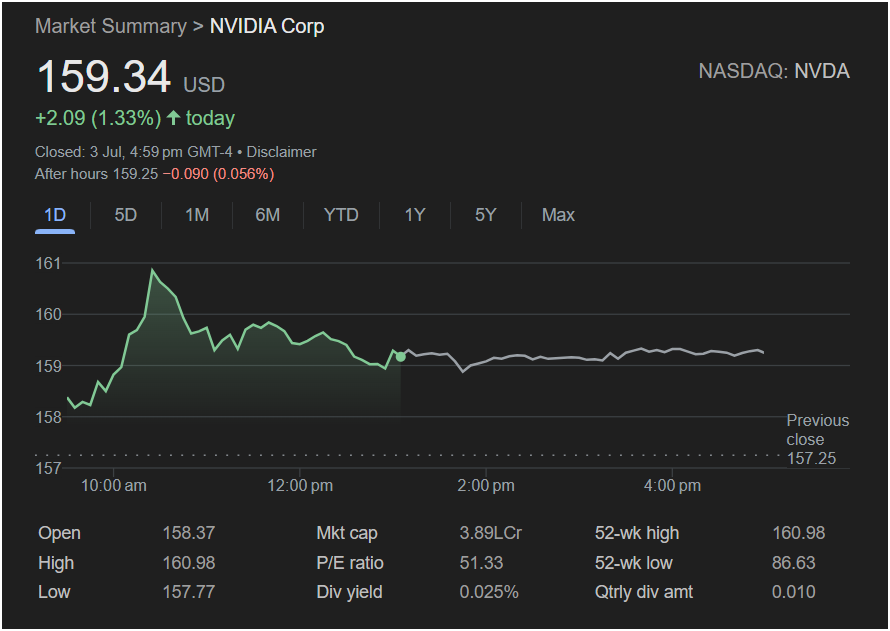This screenshot has height=631, width=890.
Task: Select the +2.09 (1.33%) daily change
Action: click(x=98, y=118)
